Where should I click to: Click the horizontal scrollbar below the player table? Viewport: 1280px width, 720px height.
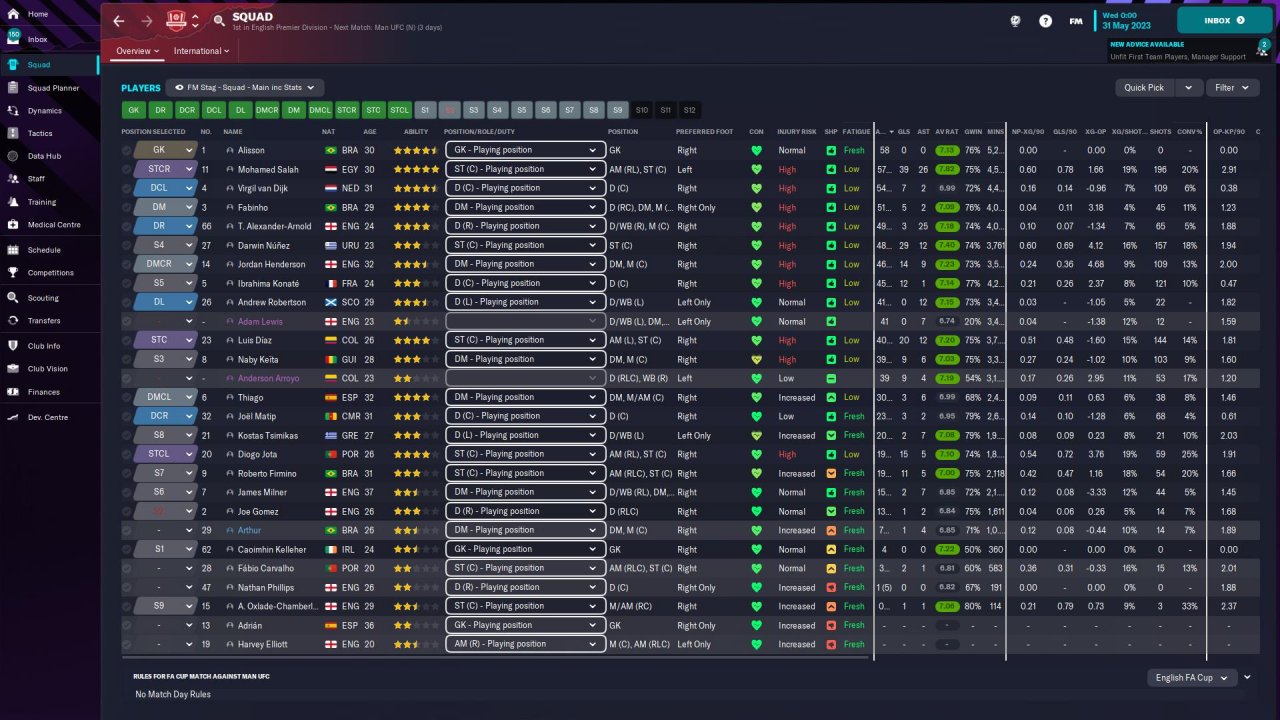(495, 658)
